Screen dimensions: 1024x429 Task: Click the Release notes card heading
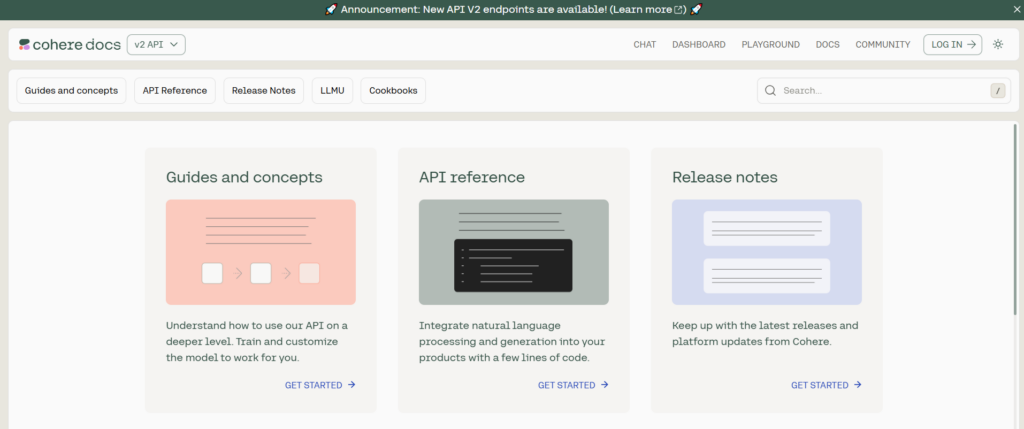pyautogui.click(x=725, y=178)
